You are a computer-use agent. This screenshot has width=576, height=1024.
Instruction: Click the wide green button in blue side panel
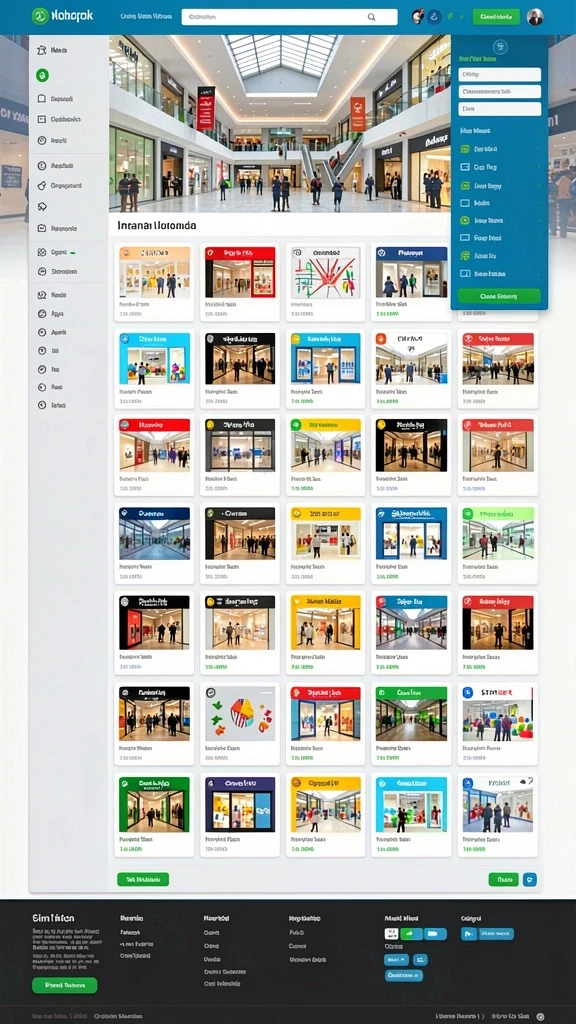500,296
